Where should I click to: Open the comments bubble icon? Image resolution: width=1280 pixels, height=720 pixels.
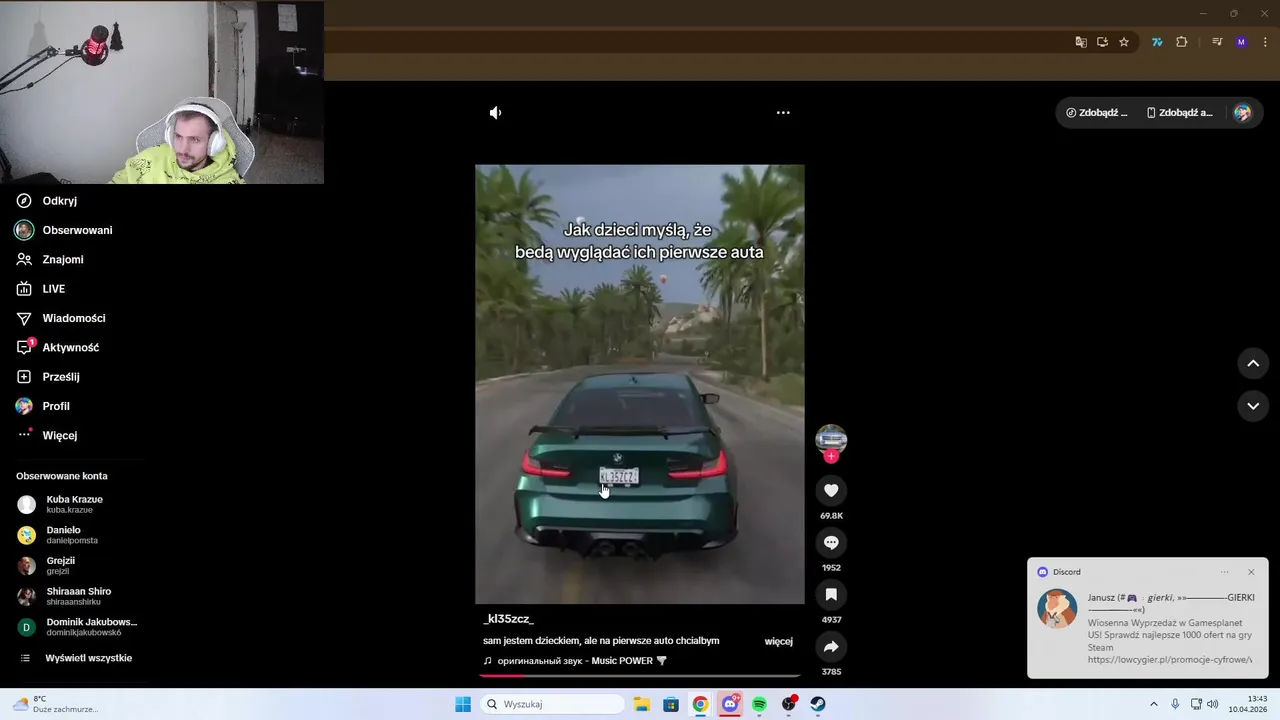[x=831, y=542]
